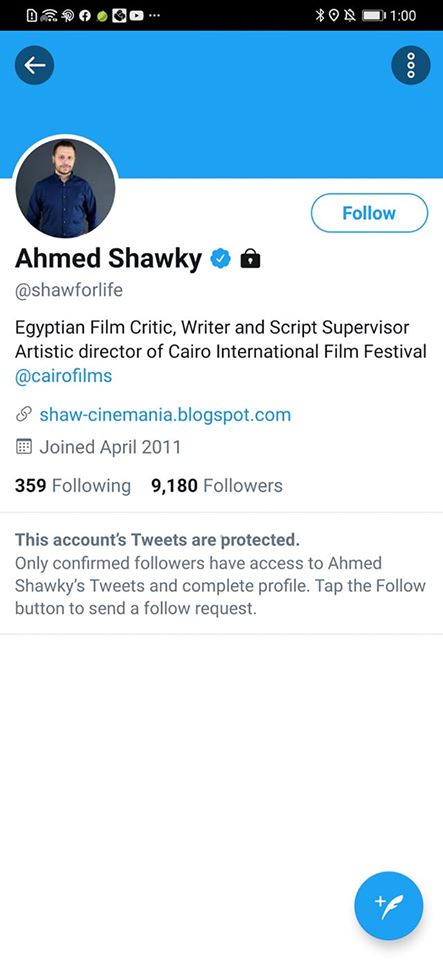
Task: Tap the blue verified badge
Action: click(x=220, y=259)
